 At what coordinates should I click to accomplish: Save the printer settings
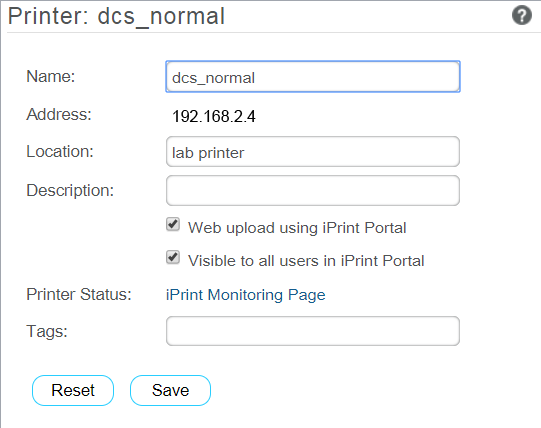point(170,390)
